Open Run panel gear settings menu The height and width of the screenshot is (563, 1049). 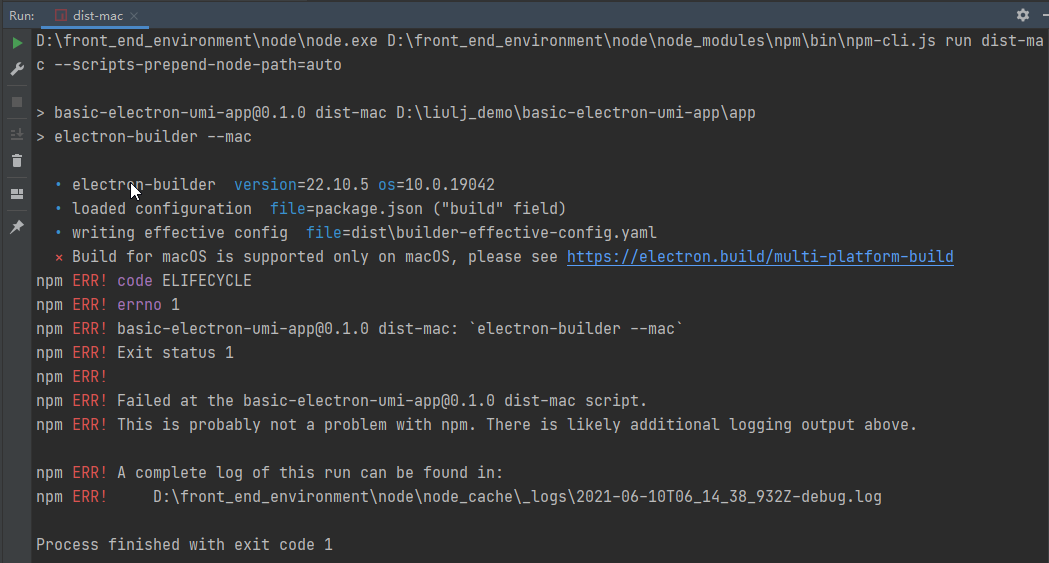point(1023,15)
